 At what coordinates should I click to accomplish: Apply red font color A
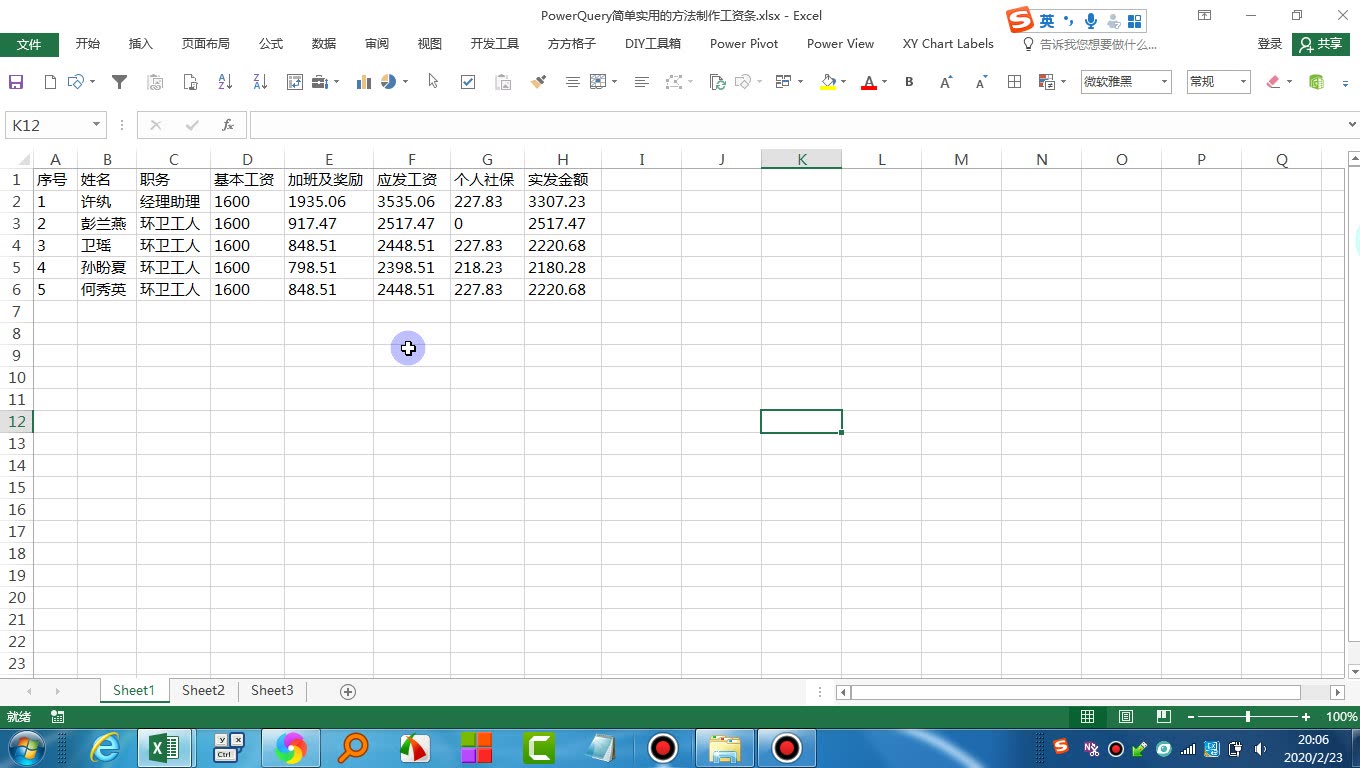[x=868, y=82]
